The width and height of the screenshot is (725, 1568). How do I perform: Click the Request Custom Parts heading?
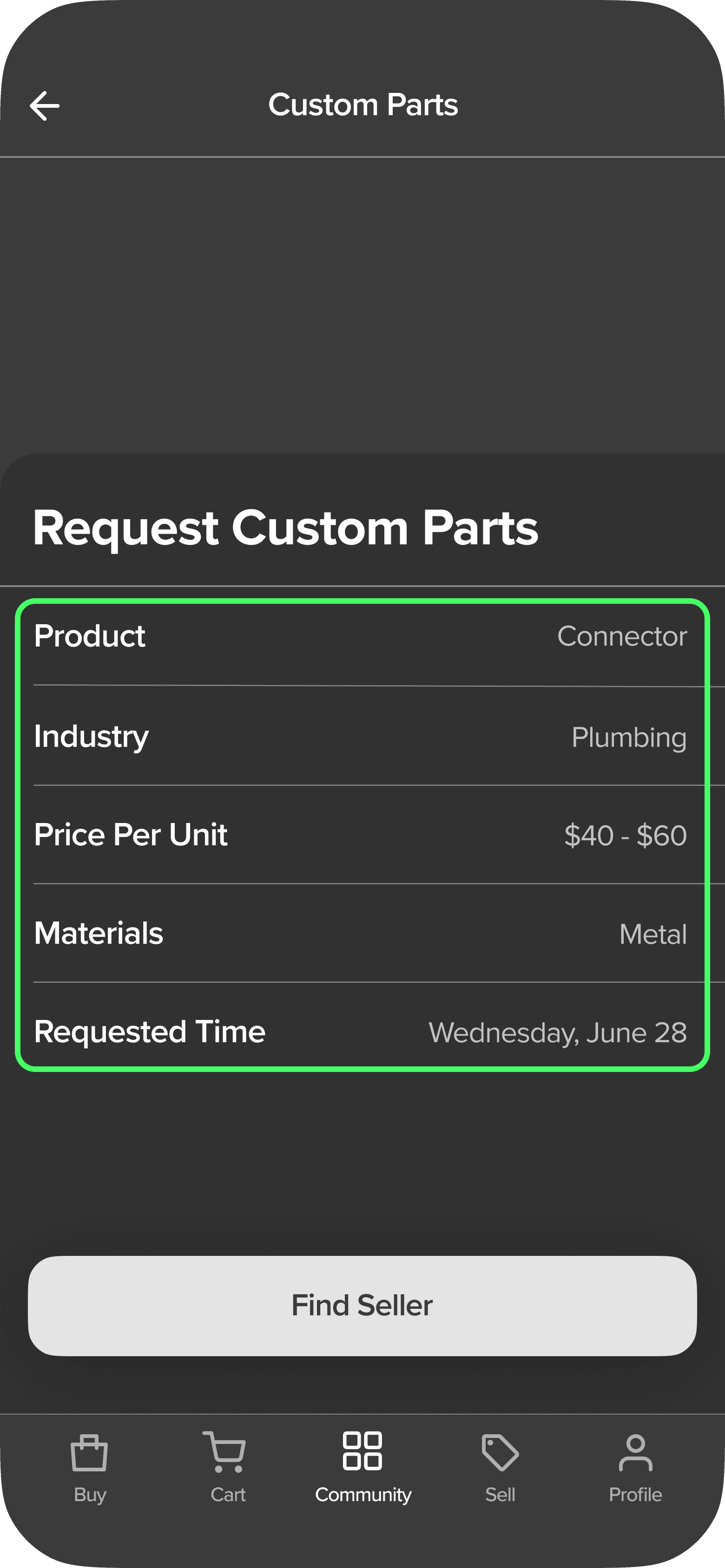click(285, 528)
